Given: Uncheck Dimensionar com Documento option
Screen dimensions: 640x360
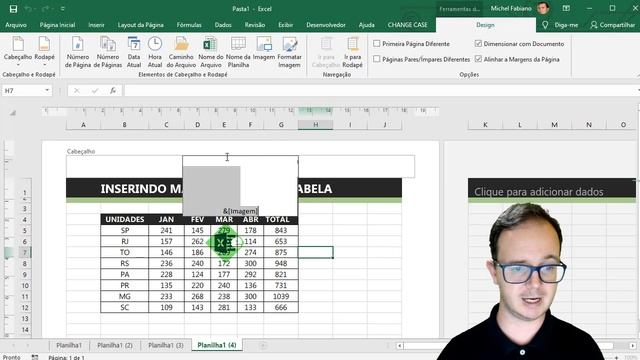Looking at the screenshot, I should click(478, 43).
